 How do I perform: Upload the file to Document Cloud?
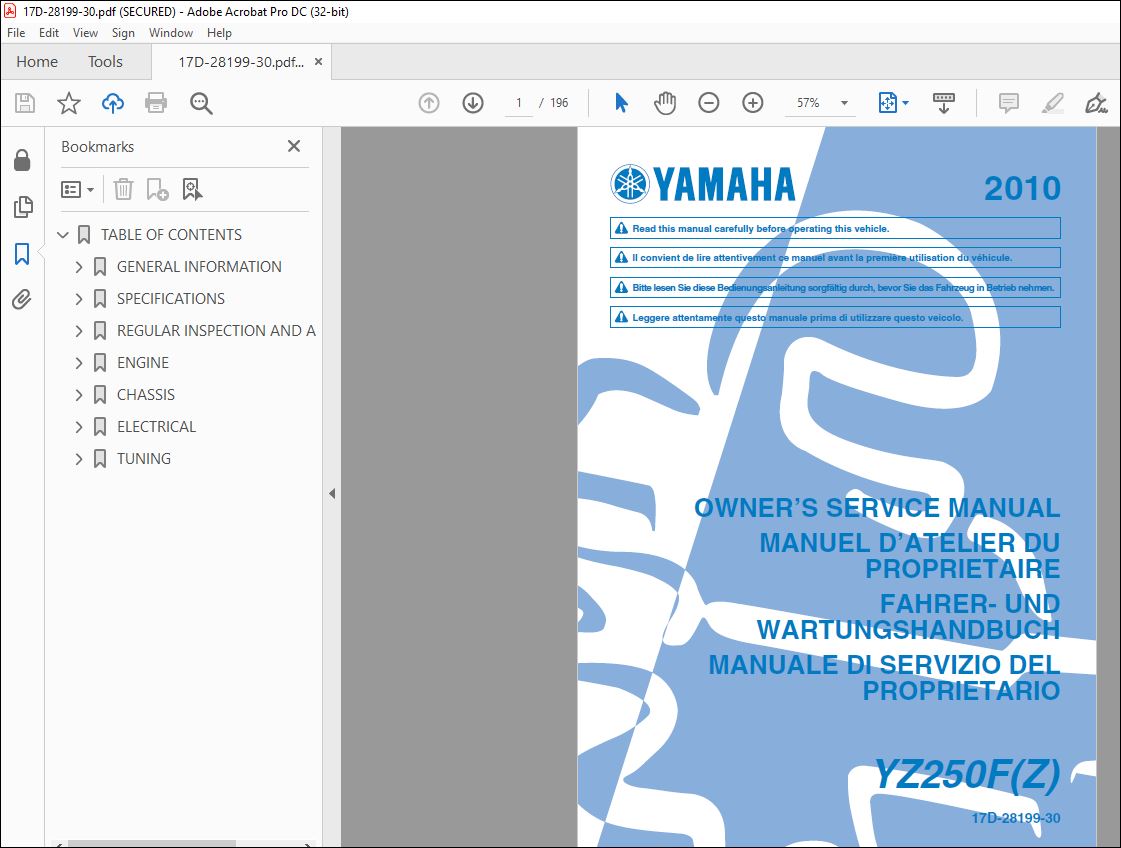point(112,103)
